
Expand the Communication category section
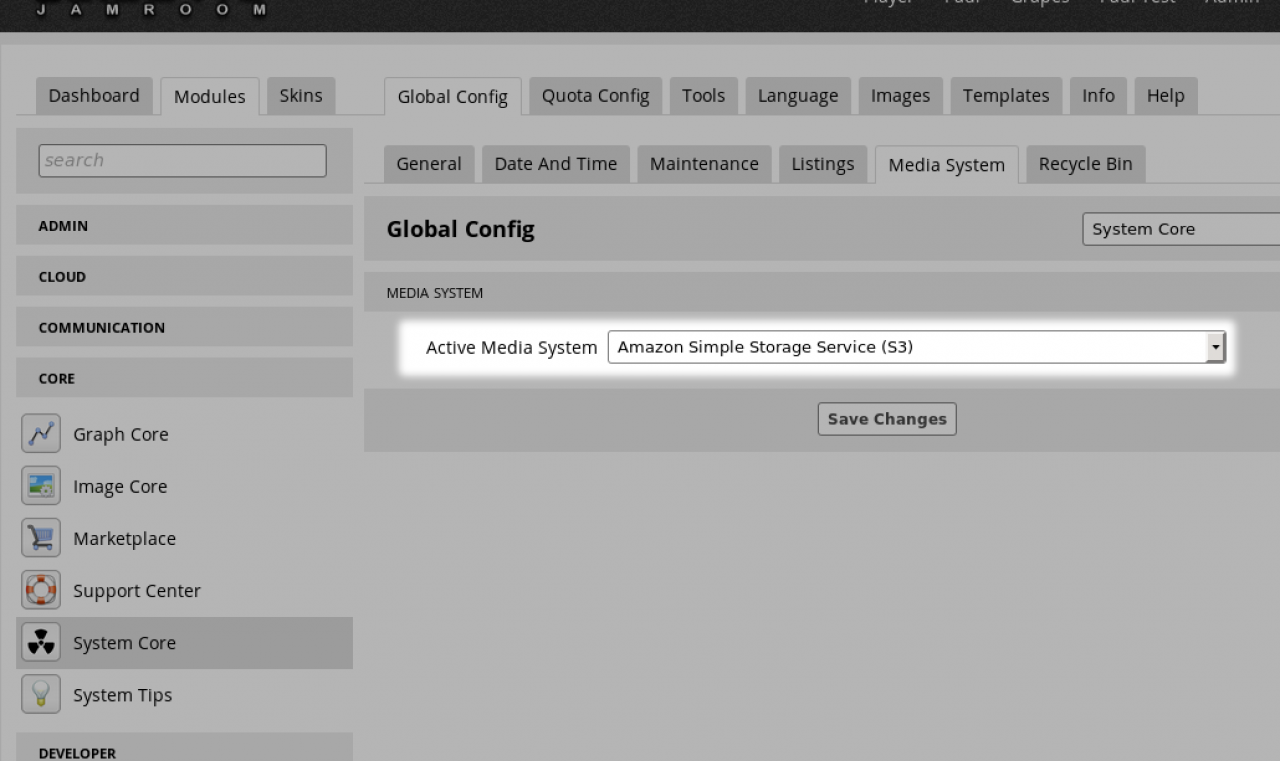point(184,328)
